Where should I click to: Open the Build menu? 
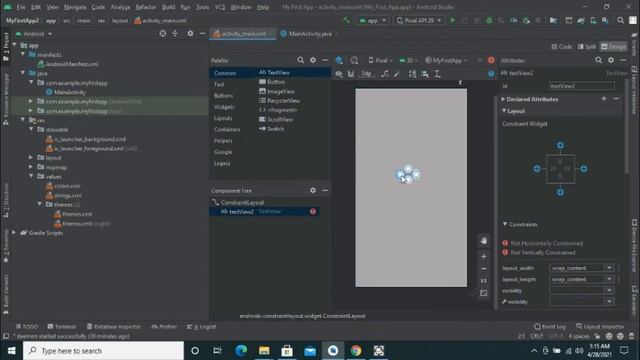(x=168, y=7)
